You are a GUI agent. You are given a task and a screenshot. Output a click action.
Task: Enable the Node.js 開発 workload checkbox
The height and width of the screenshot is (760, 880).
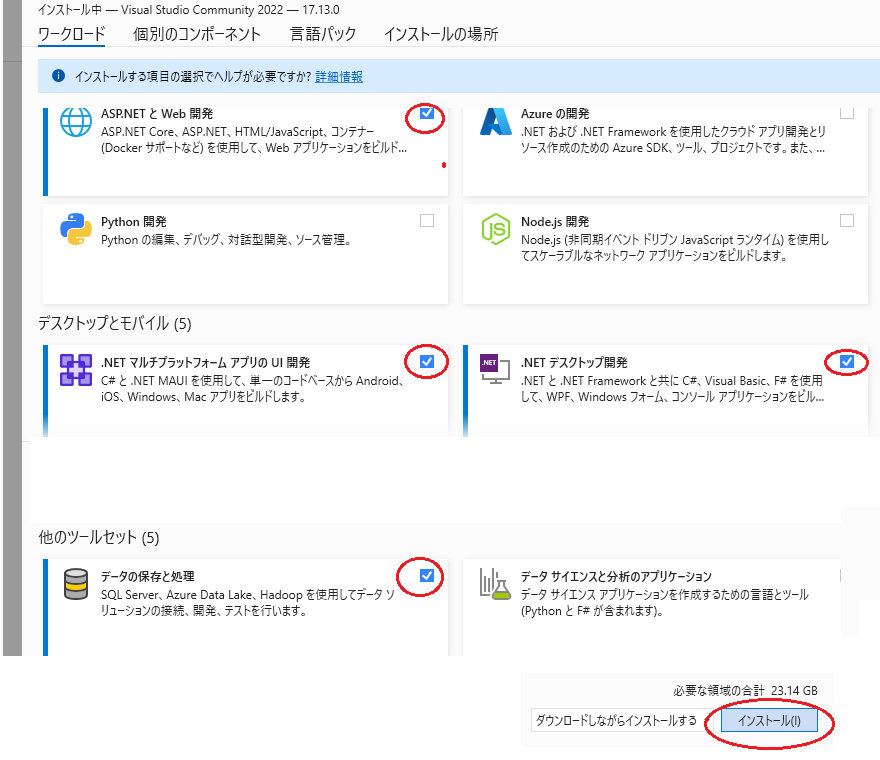[847, 221]
